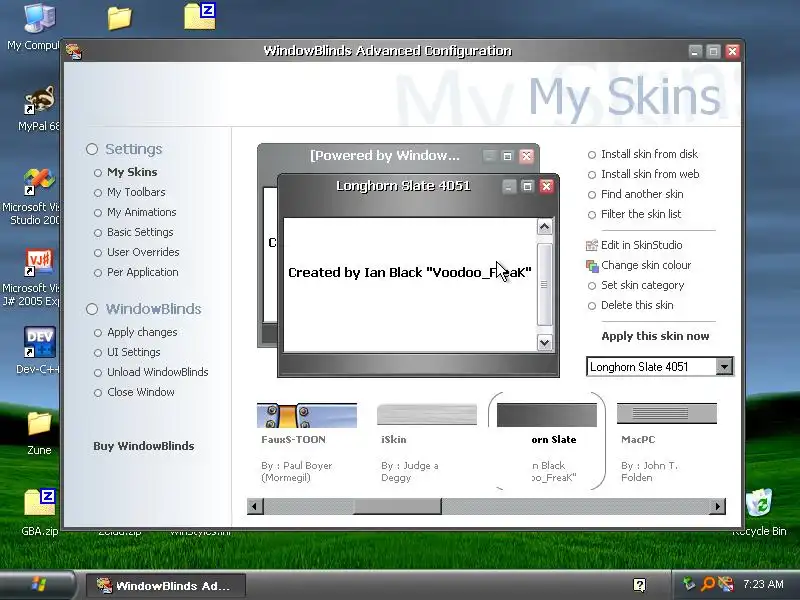This screenshot has width=800, height=600.
Task: Click the Powered by Window... preview close button
Action: click(x=527, y=156)
